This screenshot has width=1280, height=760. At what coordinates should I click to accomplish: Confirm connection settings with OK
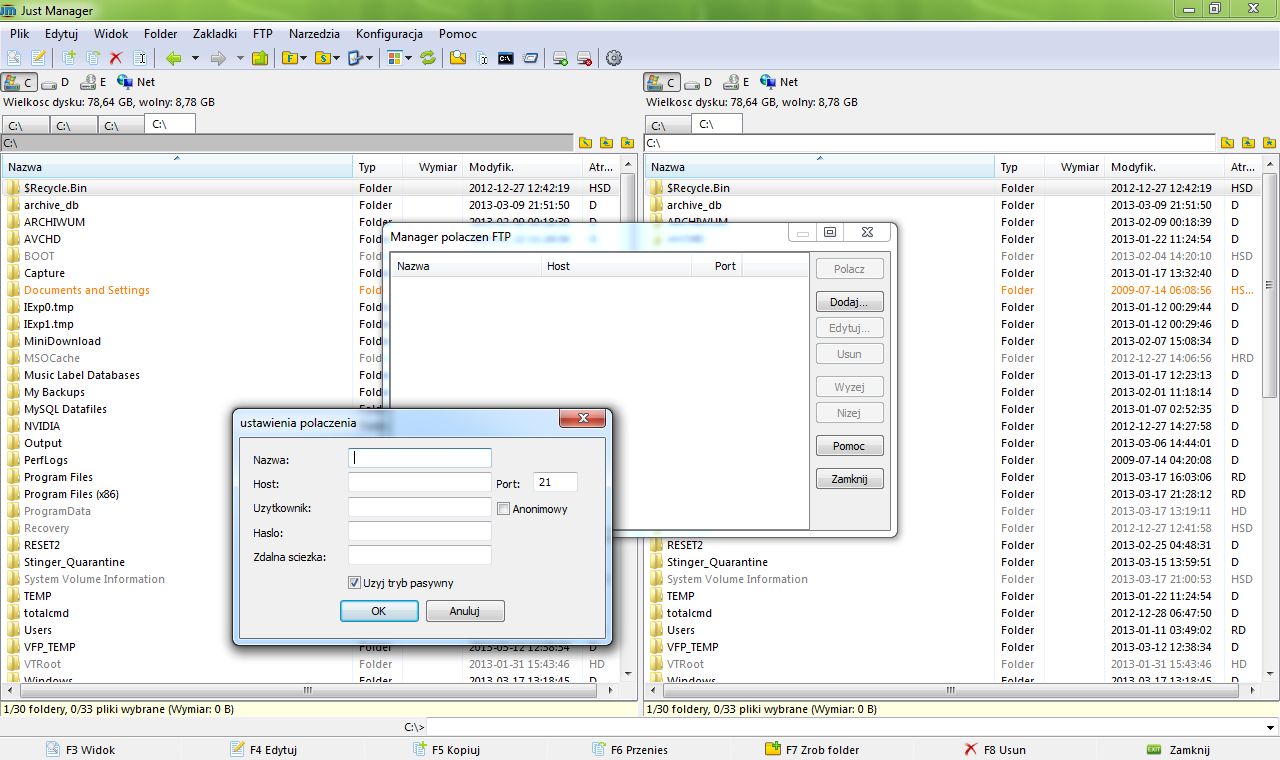(379, 611)
